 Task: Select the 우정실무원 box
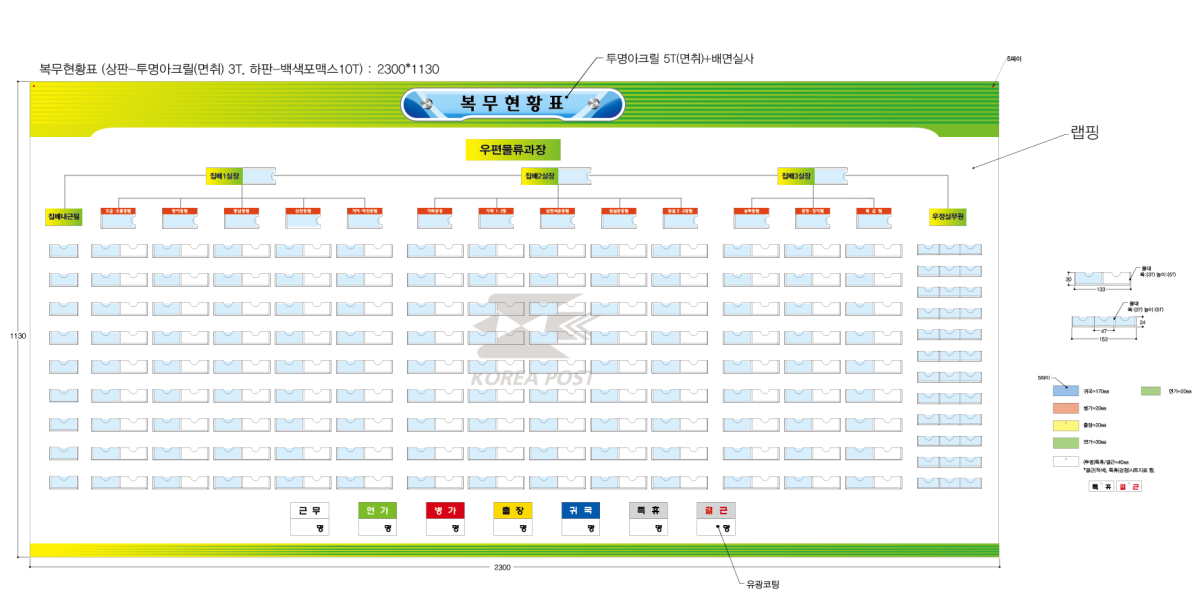(948, 217)
